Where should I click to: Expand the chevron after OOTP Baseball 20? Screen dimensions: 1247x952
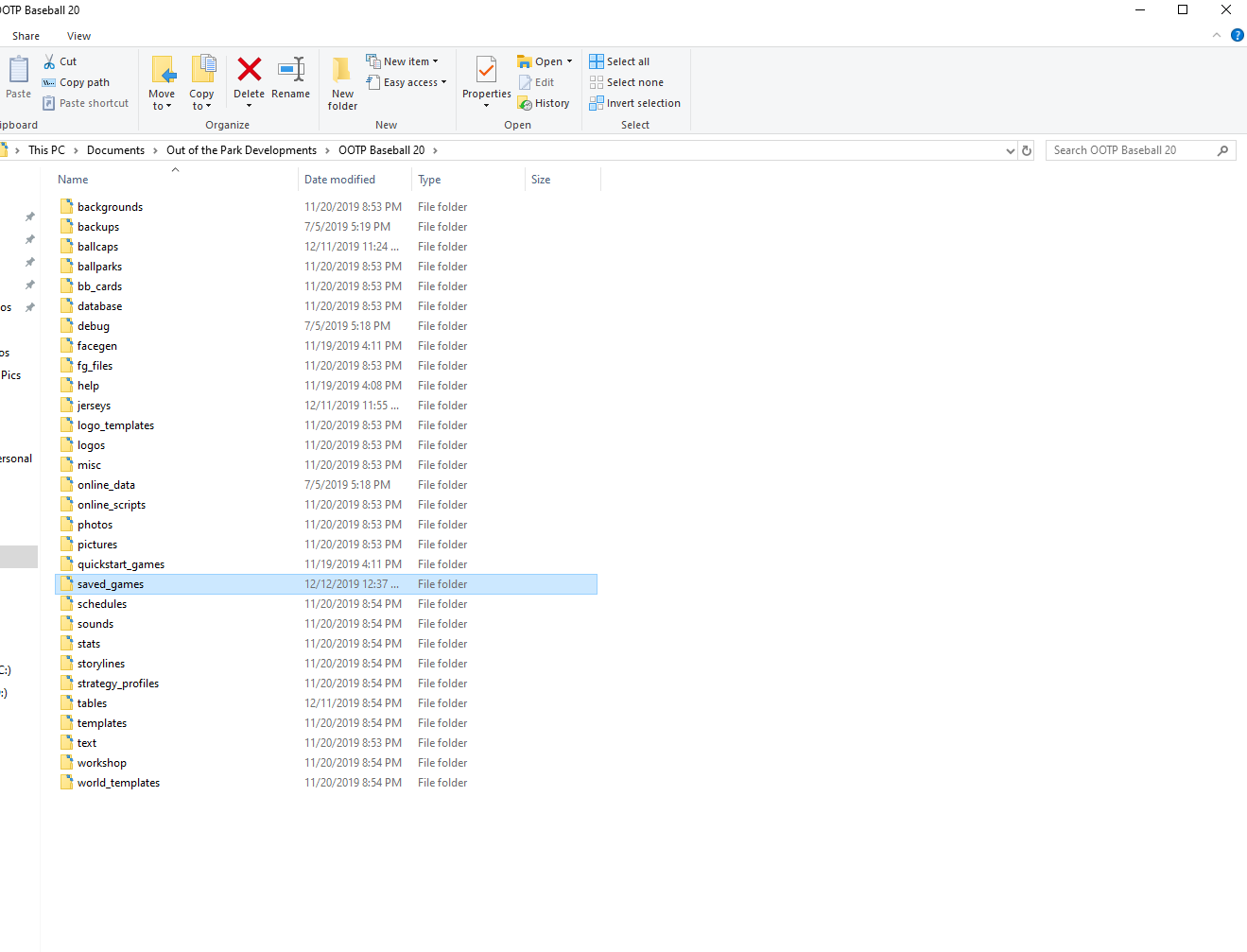tap(435, 150)
